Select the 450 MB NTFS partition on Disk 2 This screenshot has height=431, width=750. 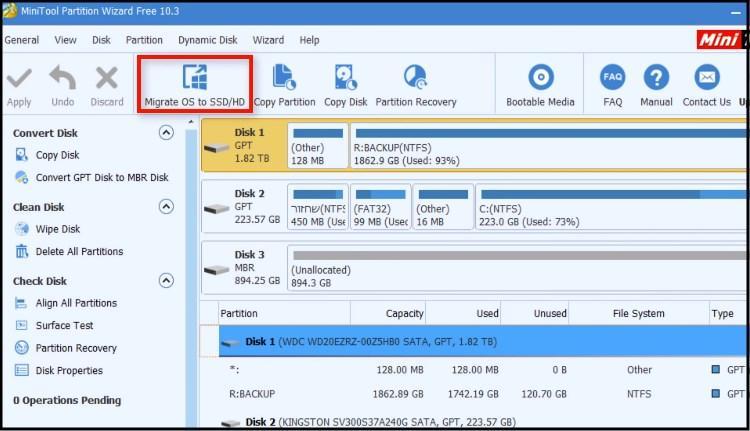318,207
